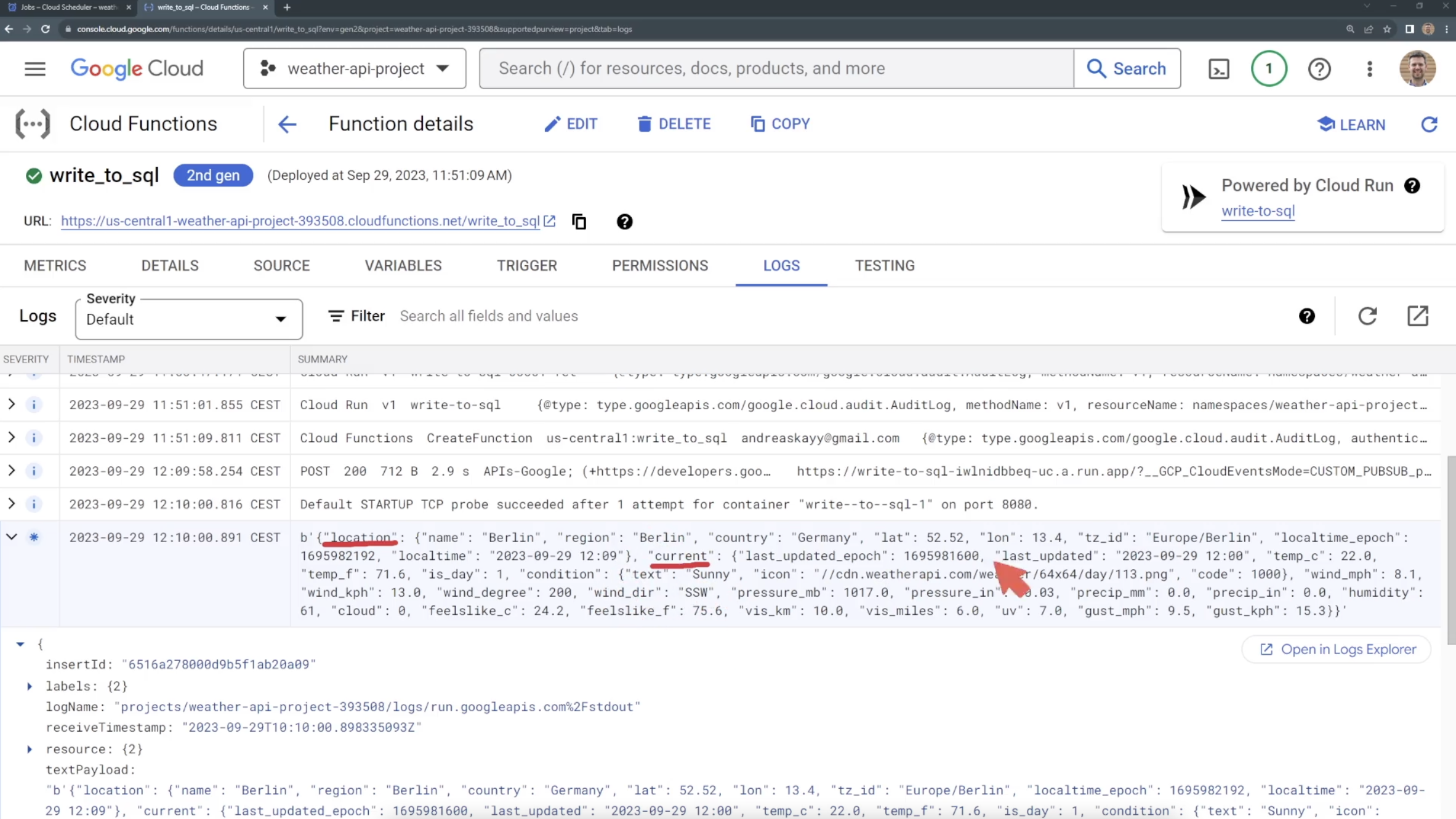
Task: Activate Cloud Shell terminal icon
Action: (x=1219, y=69)
